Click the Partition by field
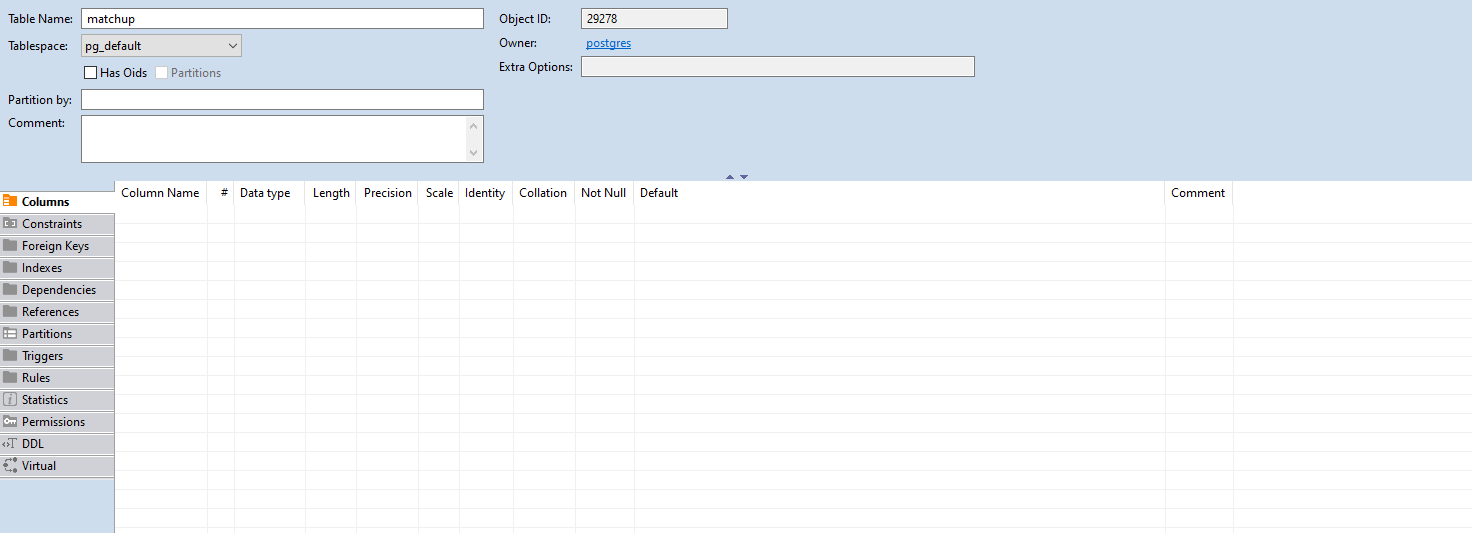 coord(282,100)
